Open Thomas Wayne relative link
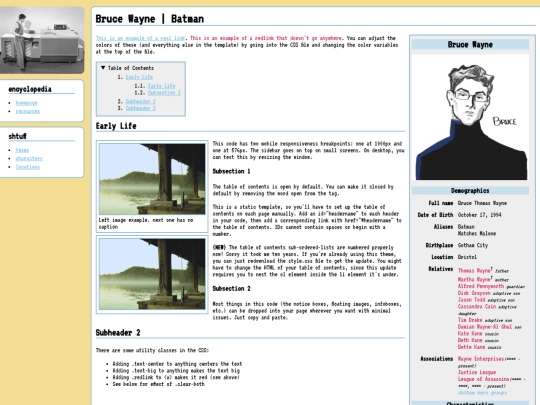 (474, 271)
